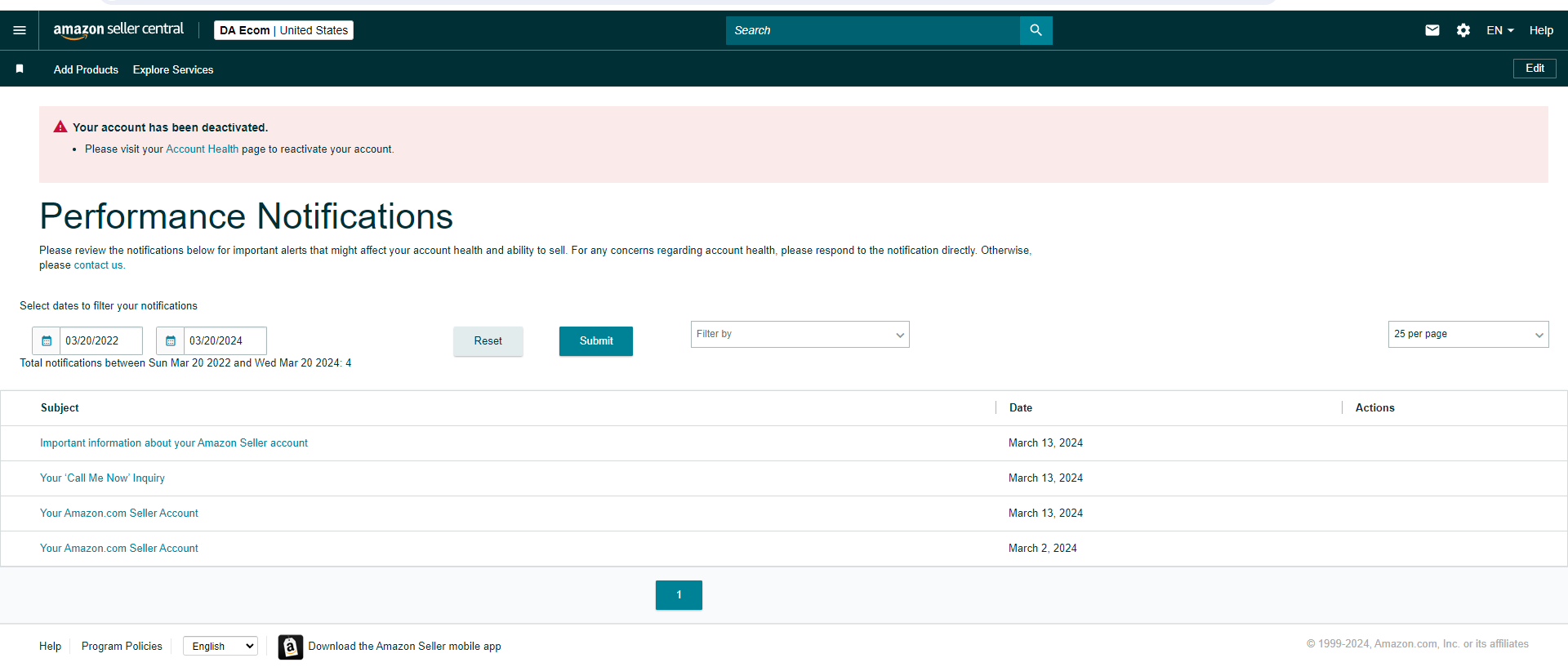Viewport: 1568px width, 667px height.
Task: Click the total notifications count 4
Action: click(x=349, y=363)
